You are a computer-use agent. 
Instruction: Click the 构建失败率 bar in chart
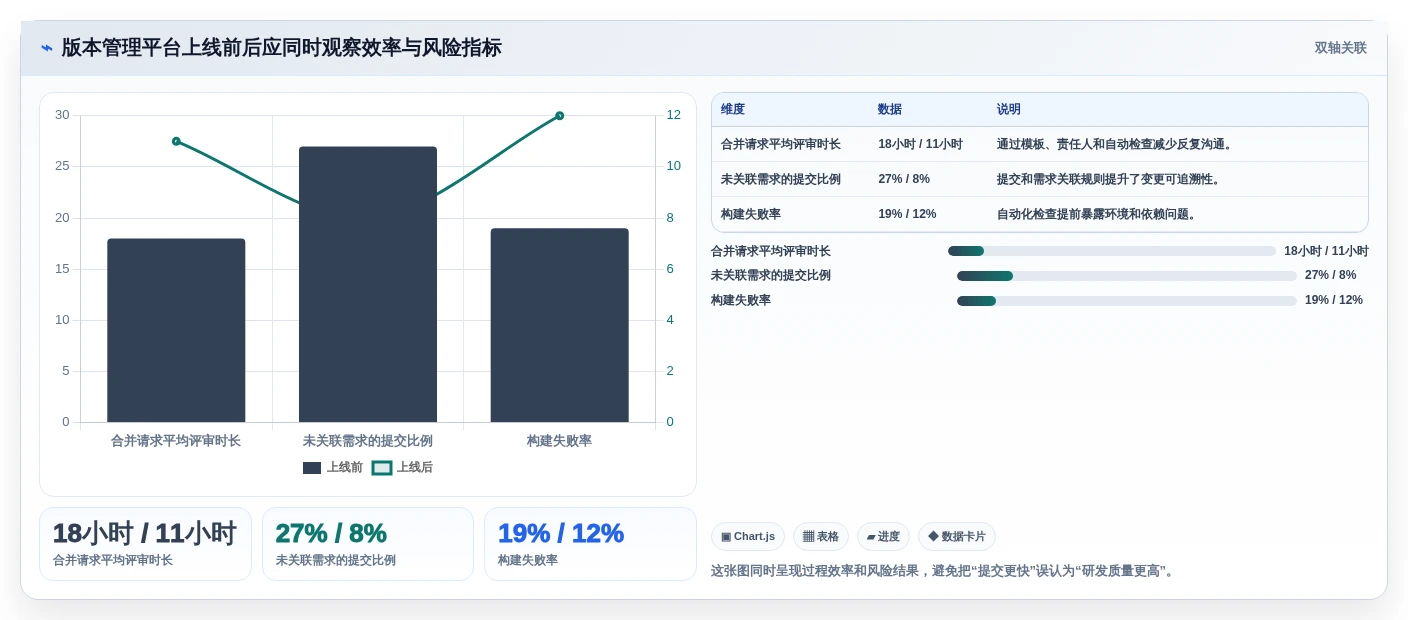pos(559,325)
